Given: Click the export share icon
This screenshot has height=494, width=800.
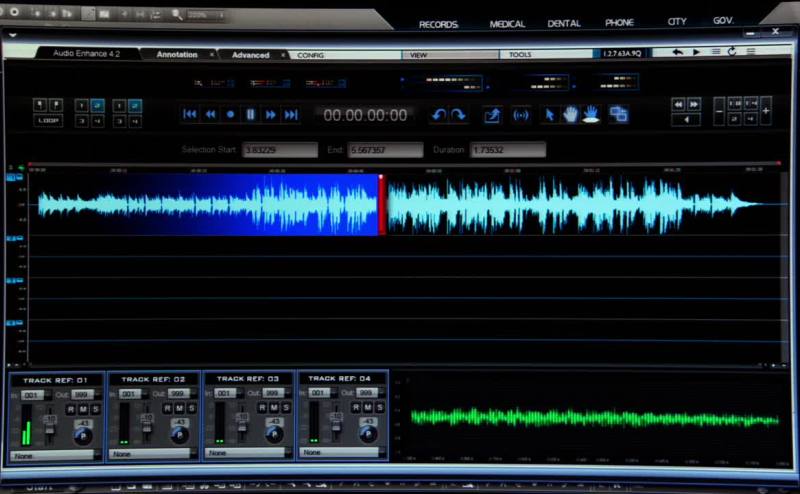Looking at the screenshot, I should click(492, 115).
